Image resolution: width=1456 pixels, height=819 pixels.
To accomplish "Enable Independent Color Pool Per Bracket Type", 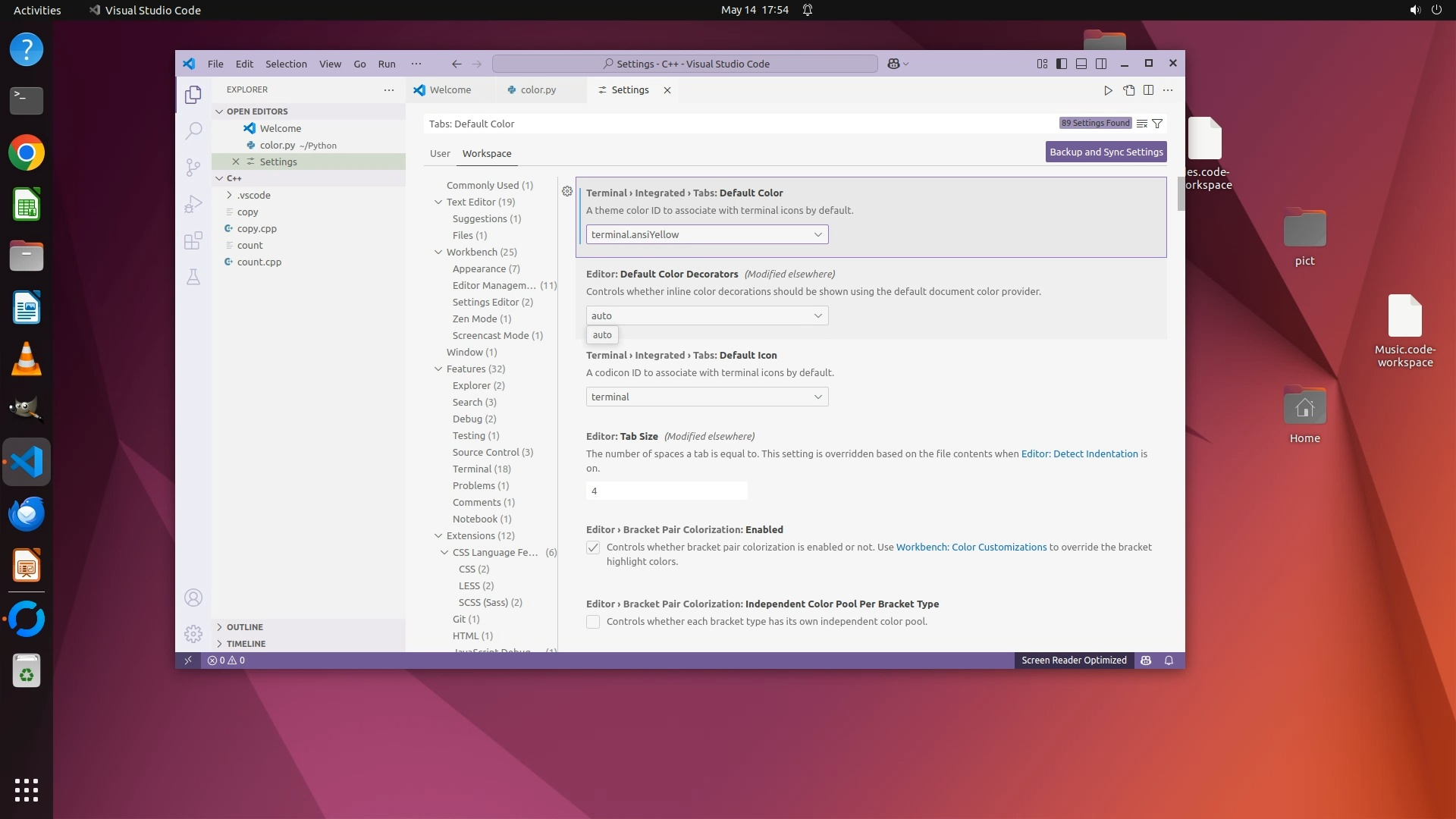I will coord(593,622).
